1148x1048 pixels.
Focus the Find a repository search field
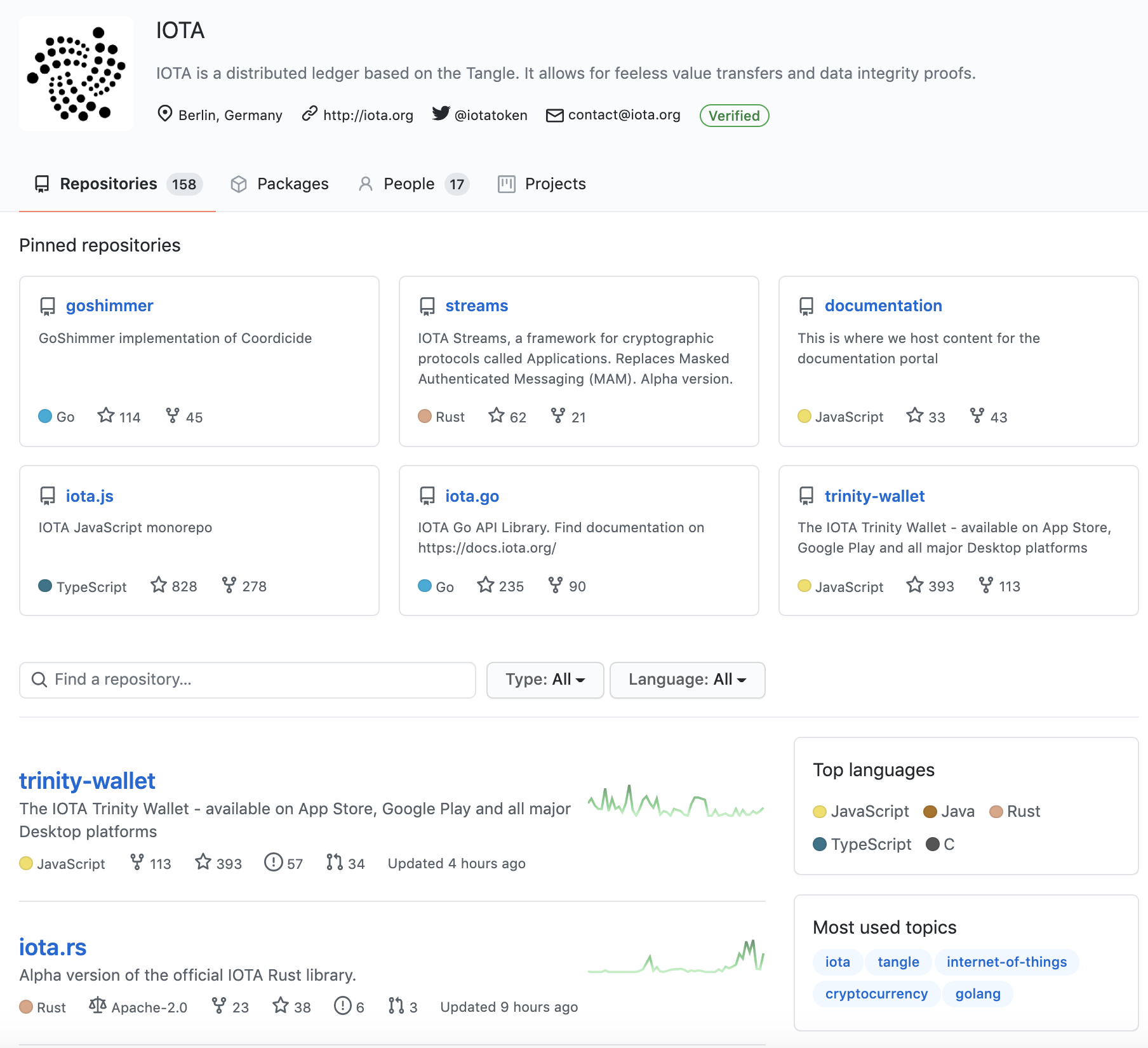point(248,680)
